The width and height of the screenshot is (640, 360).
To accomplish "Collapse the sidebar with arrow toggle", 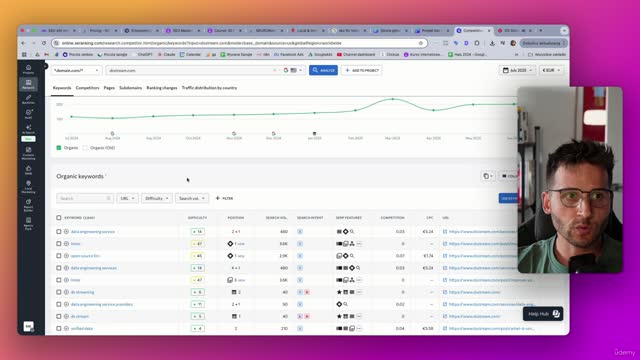I will (45, 66).
